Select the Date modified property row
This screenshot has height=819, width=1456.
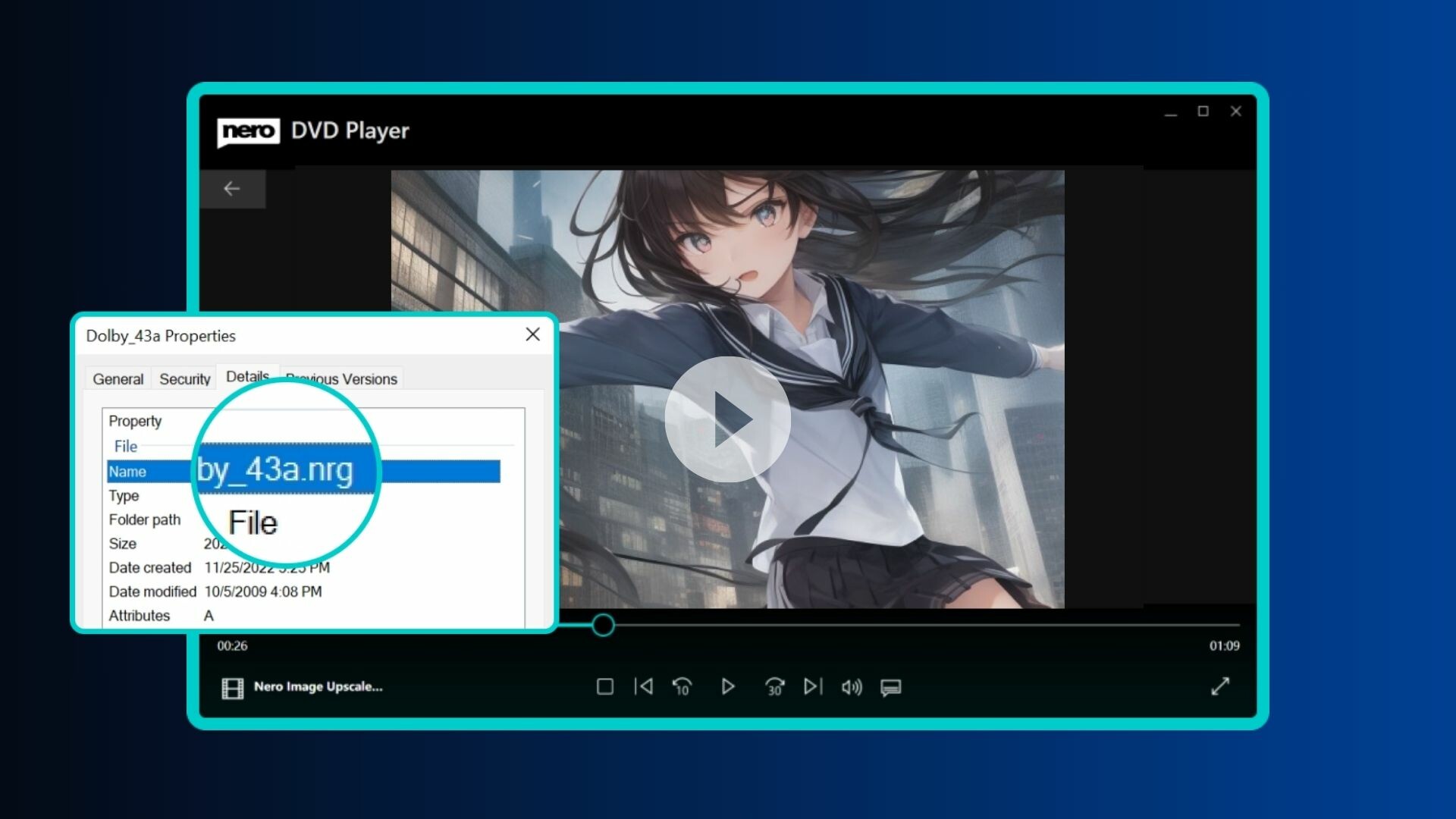coord(152,591)
